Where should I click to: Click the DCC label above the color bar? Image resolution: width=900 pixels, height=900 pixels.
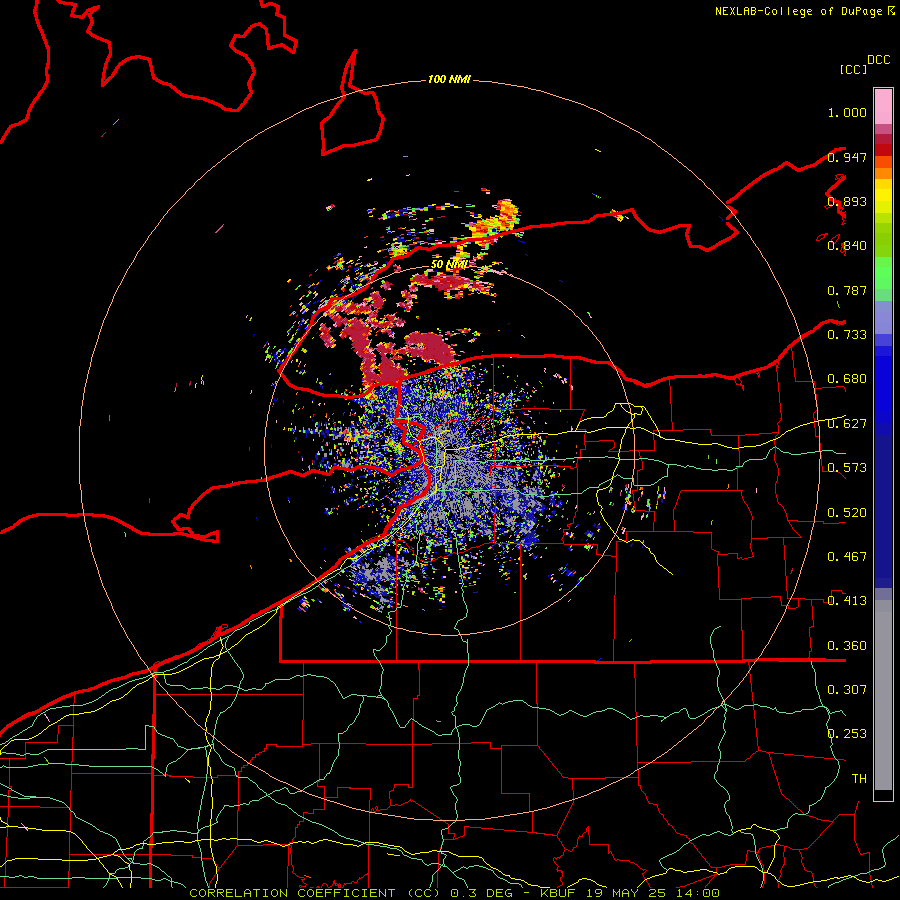tap(878, 60)
